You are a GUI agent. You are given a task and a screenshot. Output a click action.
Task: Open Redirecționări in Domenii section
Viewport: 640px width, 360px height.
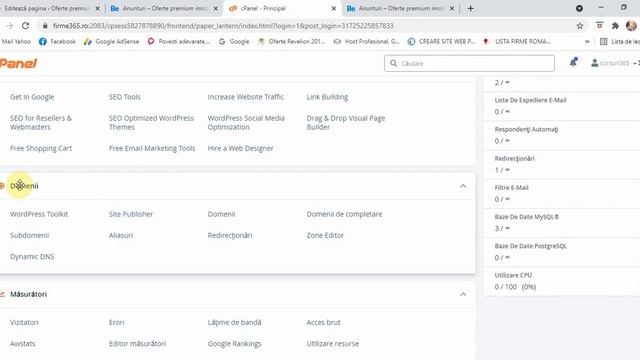pyautogui.click(x=230, y=235)
